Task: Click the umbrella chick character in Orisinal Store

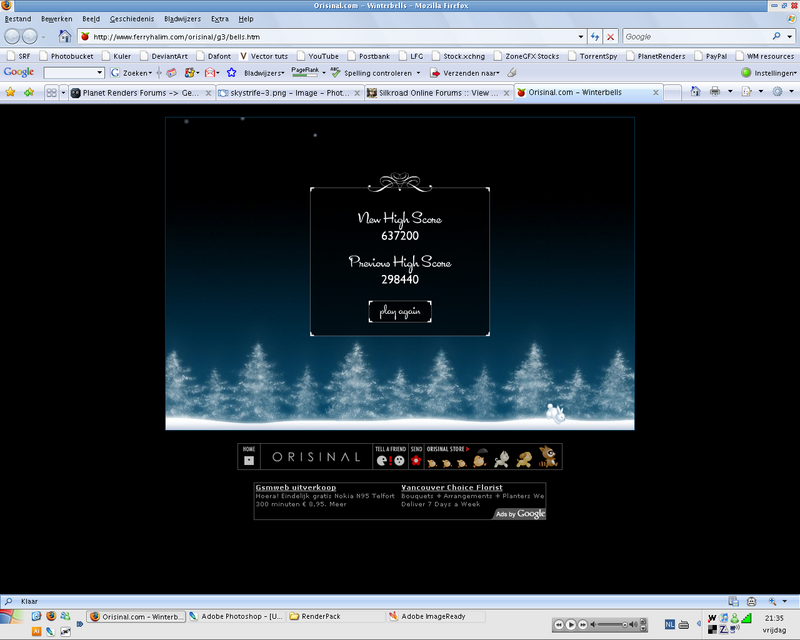Action: click(x=480, y=458)
